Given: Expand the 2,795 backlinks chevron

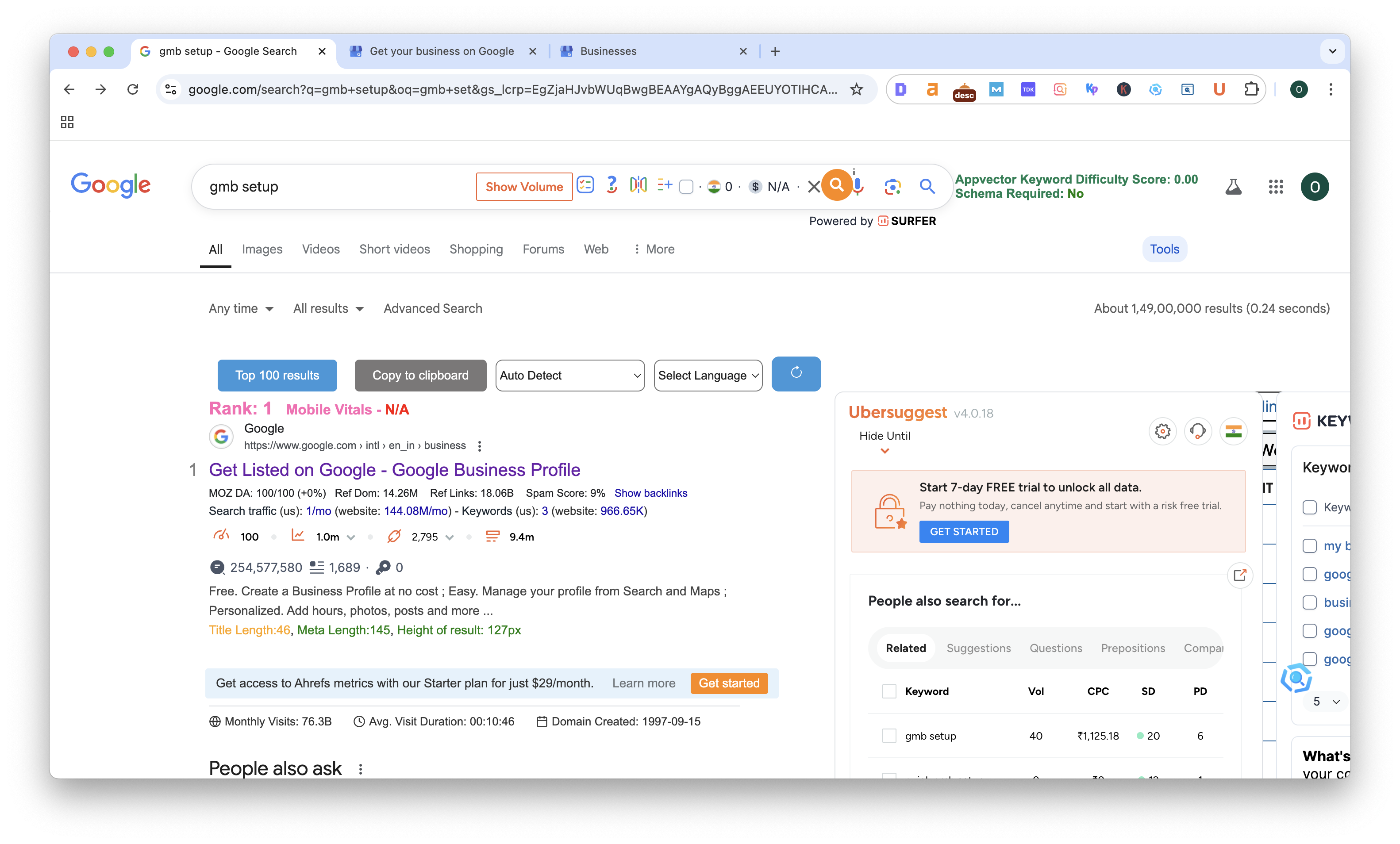Looking at the screenshot, I should tap(450, 537).
